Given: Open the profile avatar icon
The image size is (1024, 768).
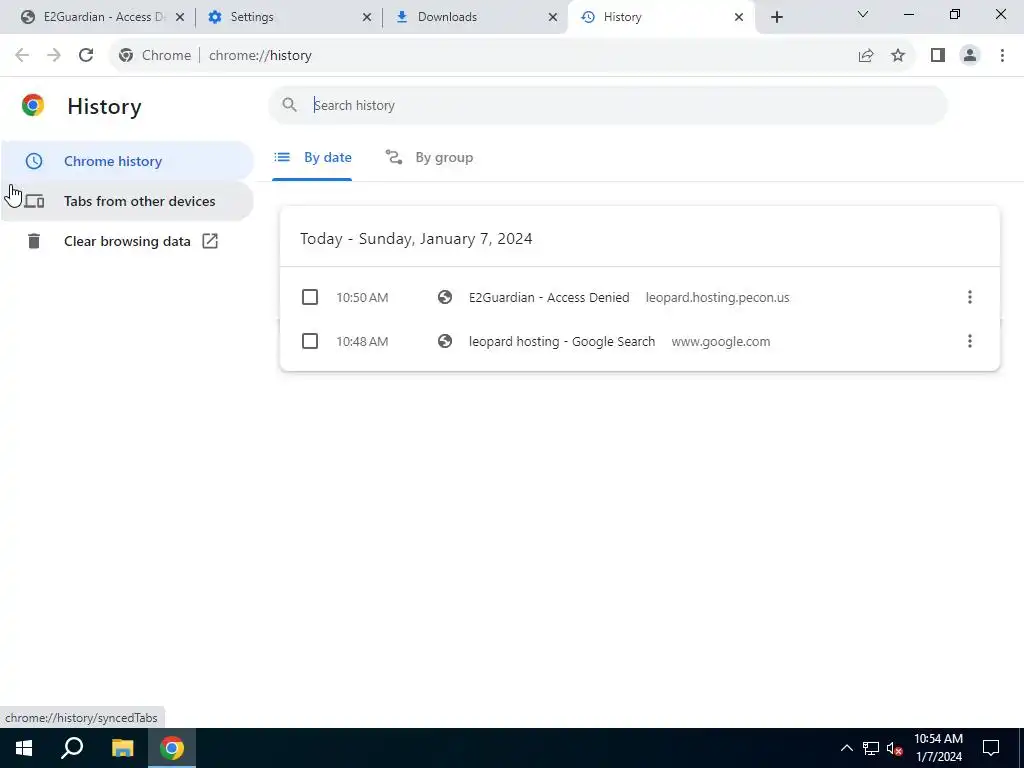Looking at the screenshot, I should (x=970, y=56).
